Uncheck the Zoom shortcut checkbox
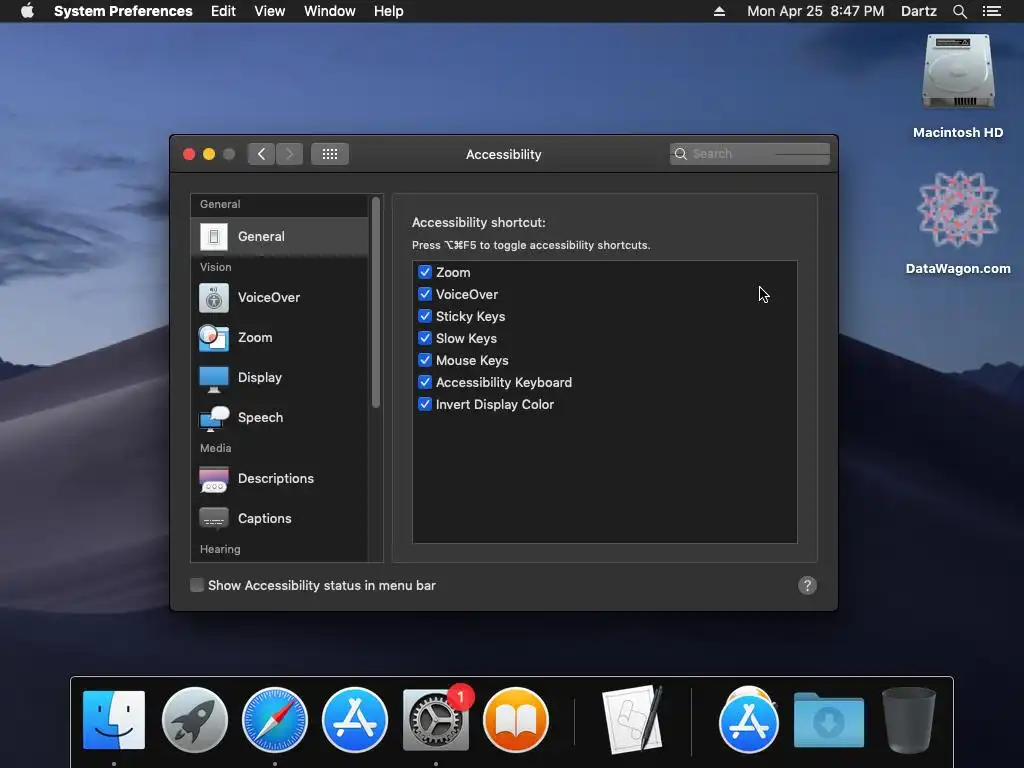The height and width of the screenshot is (768, 1024). [425, 272]
